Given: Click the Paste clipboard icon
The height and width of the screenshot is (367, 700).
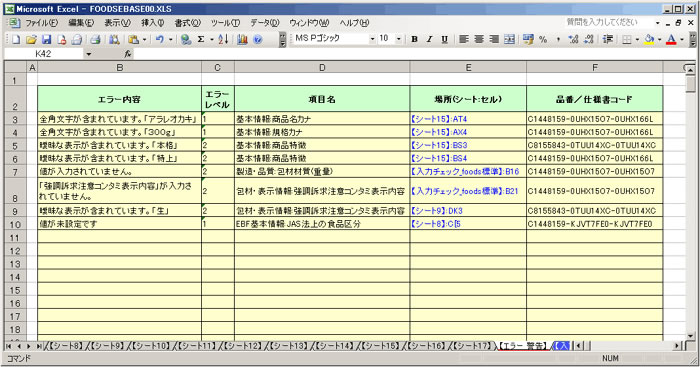Looking at the screenshot, I should coord(133,40).
